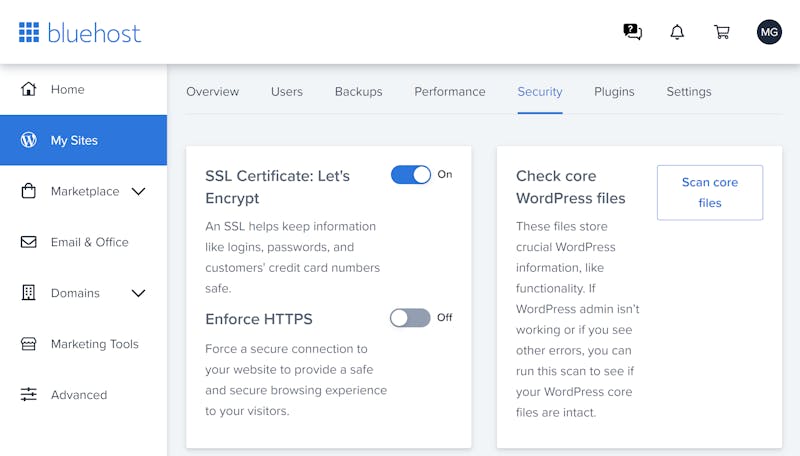This screenshot has width=800, height=456.
Task: Click the Home house icon
Action: pyautogui.click(x=29, y=89)
